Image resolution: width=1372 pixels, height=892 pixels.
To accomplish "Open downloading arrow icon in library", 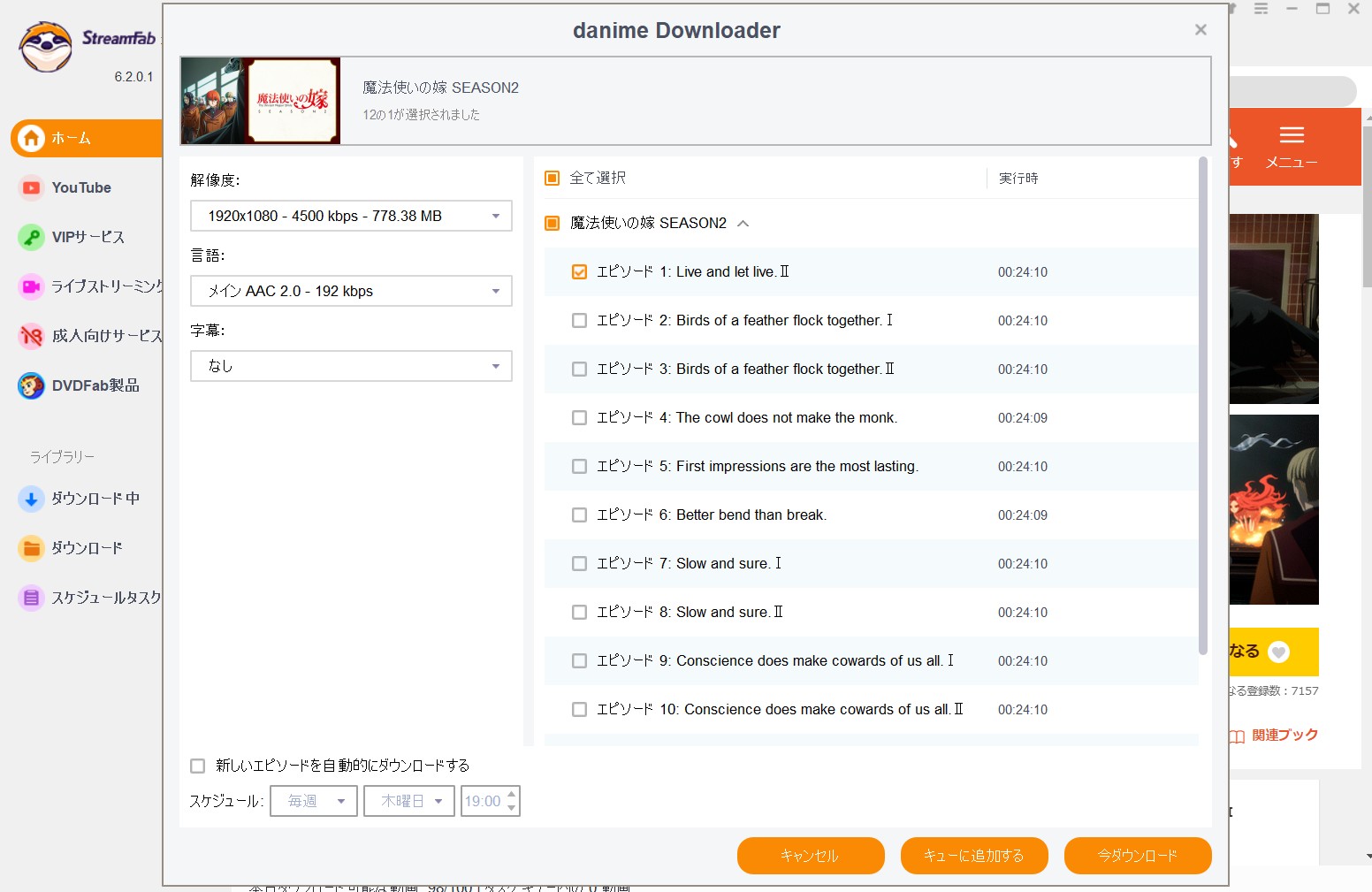I will coord(32,499).
